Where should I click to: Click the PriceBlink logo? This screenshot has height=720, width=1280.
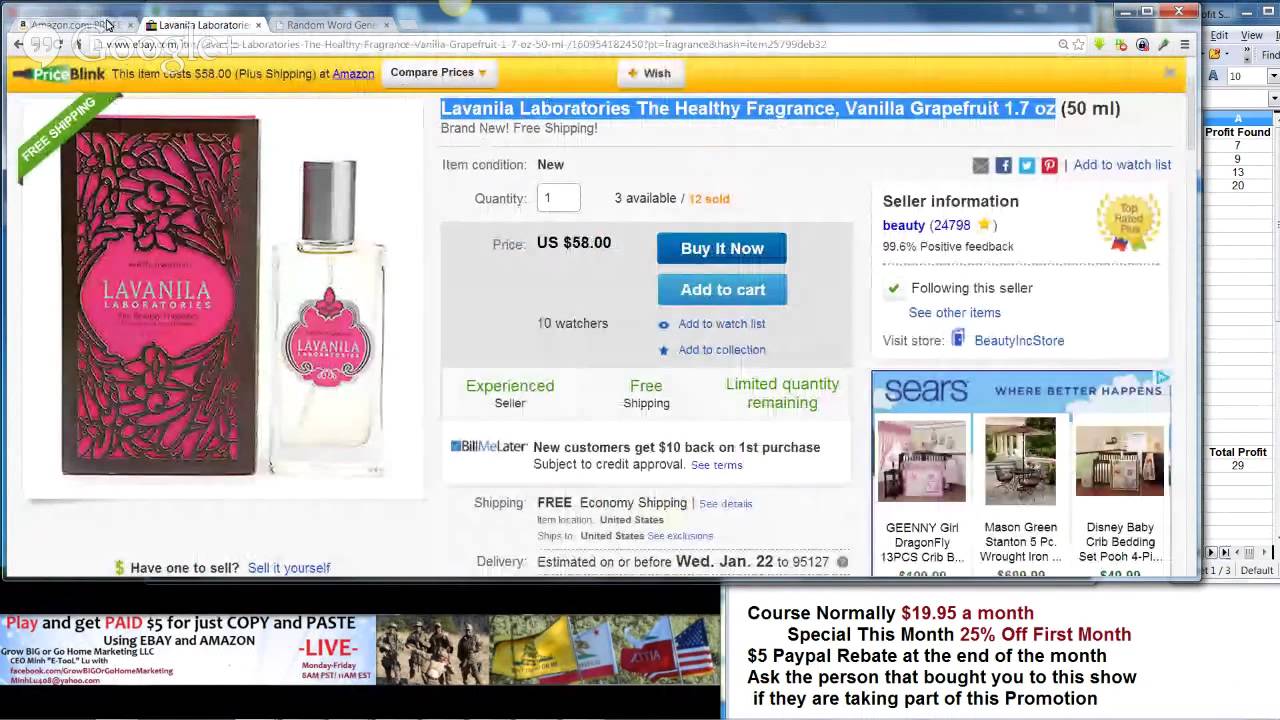[x=57, y=73]
